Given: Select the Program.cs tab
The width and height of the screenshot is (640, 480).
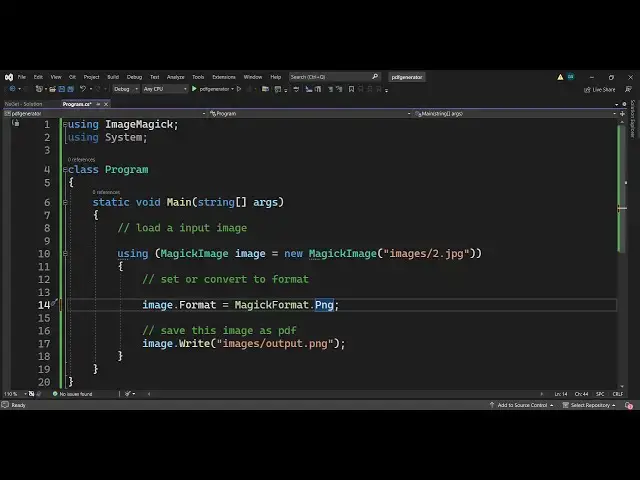Looking at the screenshot, I should click(76, 104).
